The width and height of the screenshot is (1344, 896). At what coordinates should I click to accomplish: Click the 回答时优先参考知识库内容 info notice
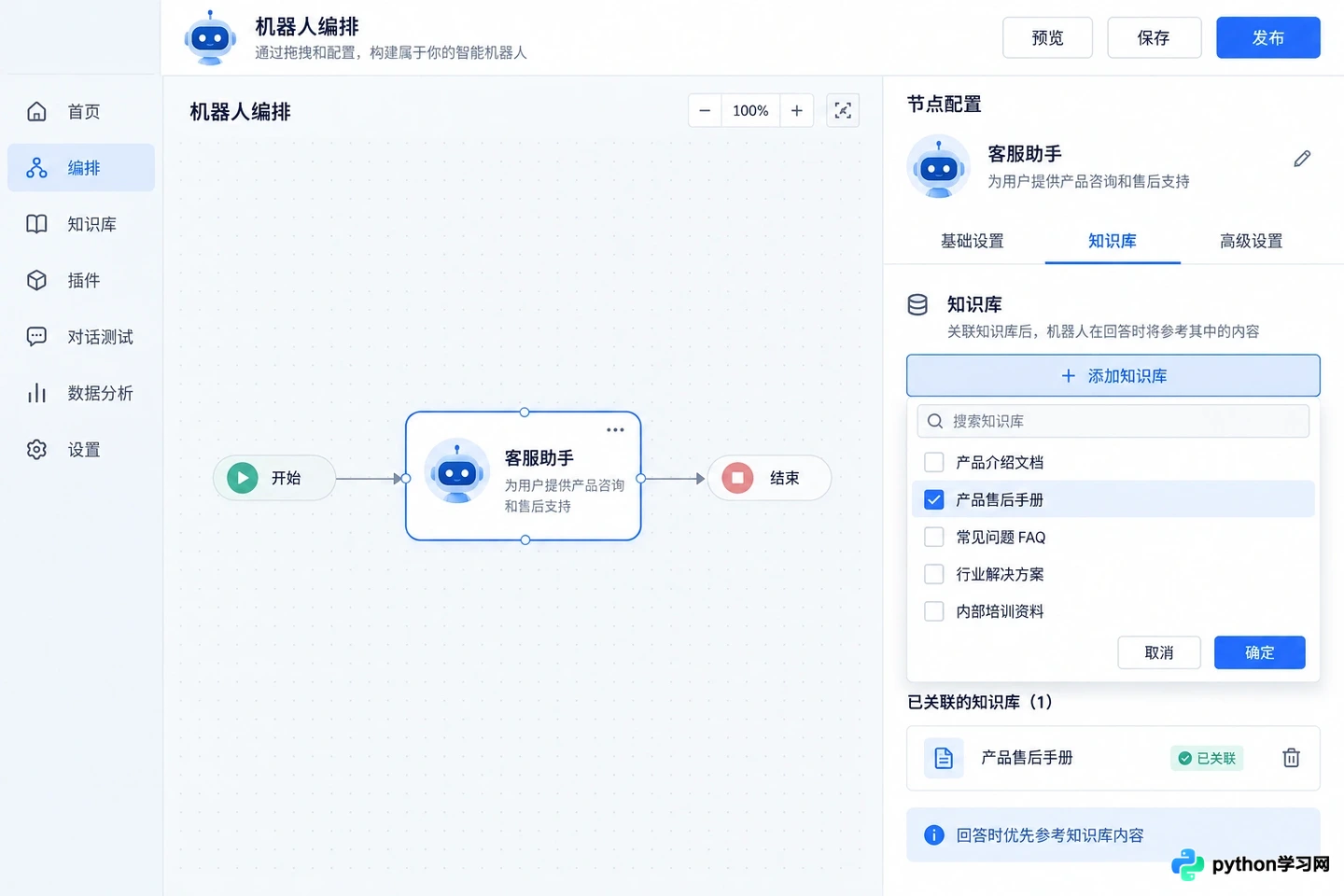pyautogui.click(x=1113, y=834)
